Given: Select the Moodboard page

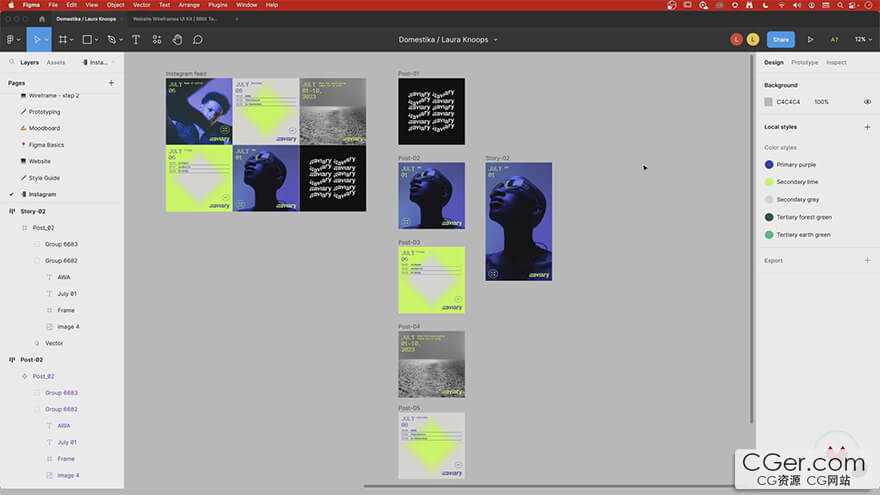Looking at the screenshot, I should coord(44,128).
